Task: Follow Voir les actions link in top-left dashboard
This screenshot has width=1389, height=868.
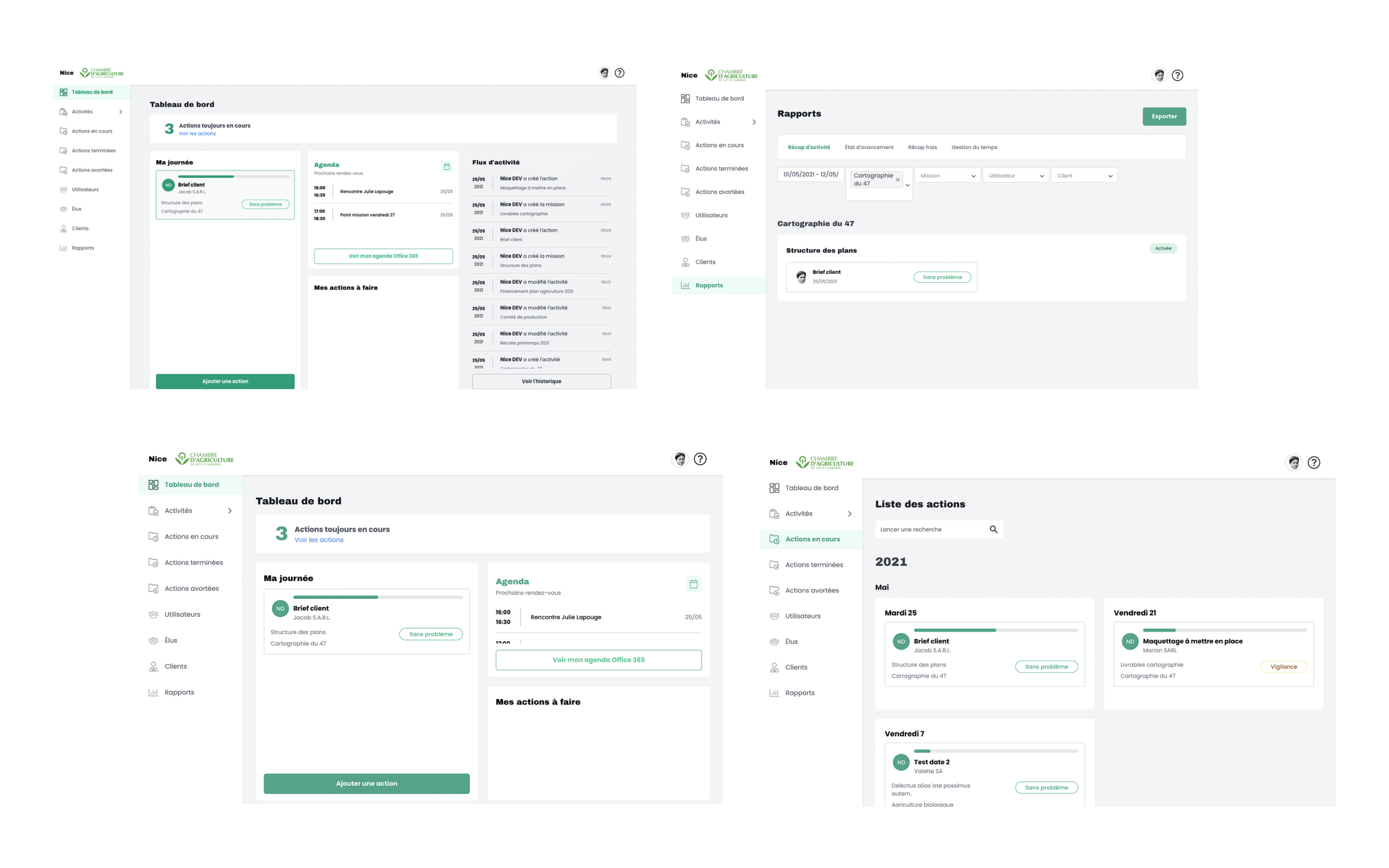Action: pos(197,134)
